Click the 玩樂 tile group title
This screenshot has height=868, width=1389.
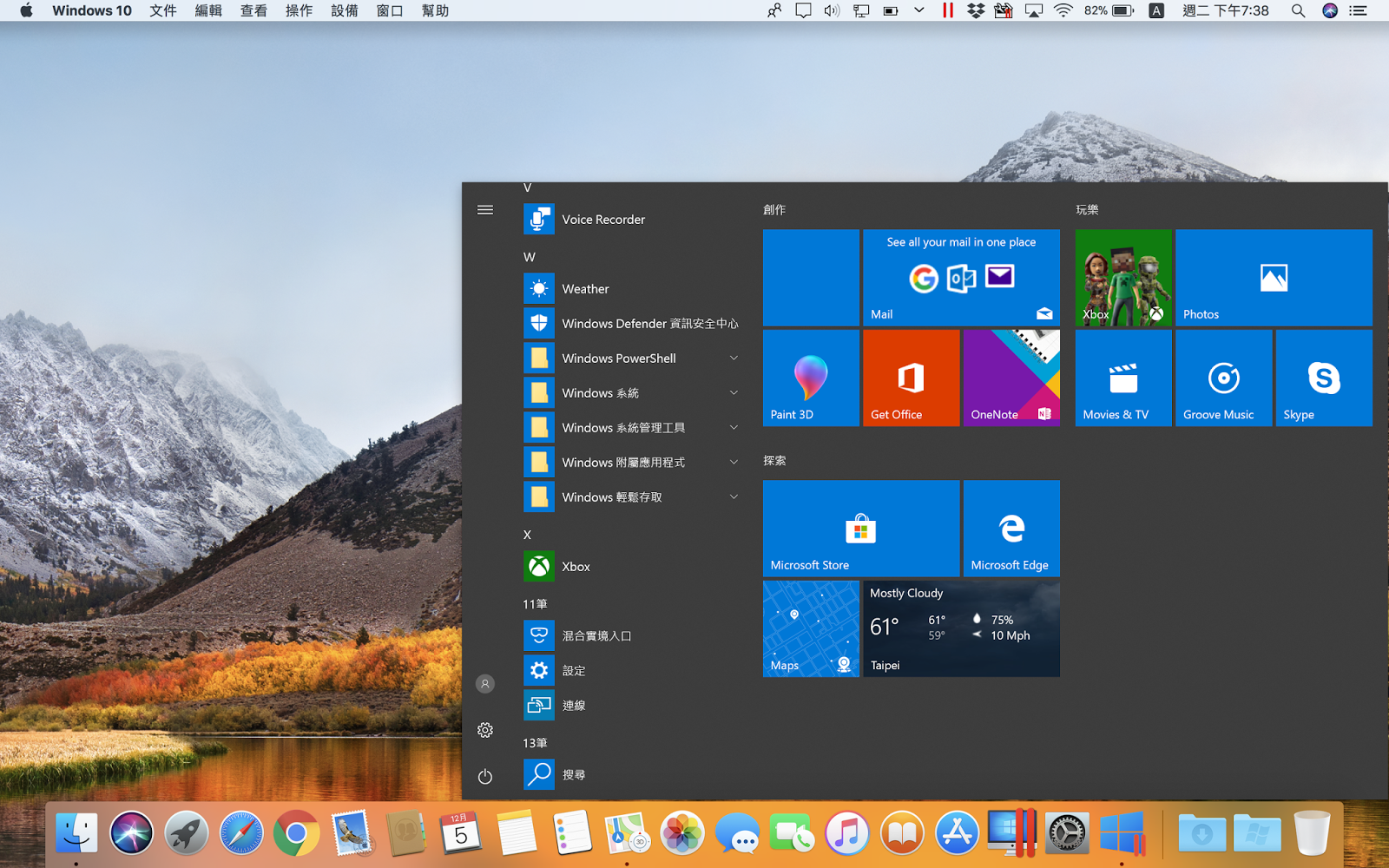1087,210
